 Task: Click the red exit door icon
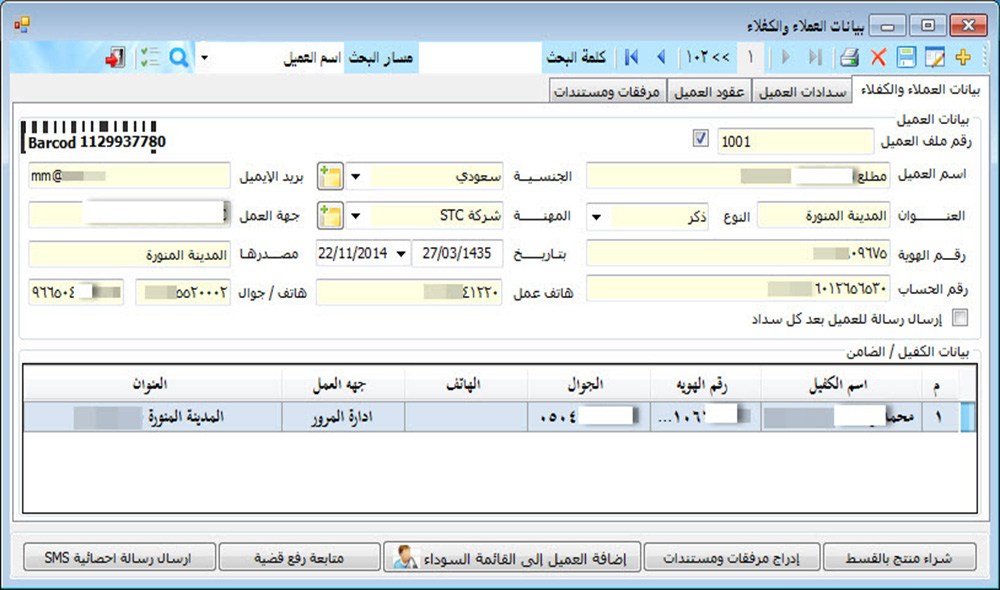[116, 58]
